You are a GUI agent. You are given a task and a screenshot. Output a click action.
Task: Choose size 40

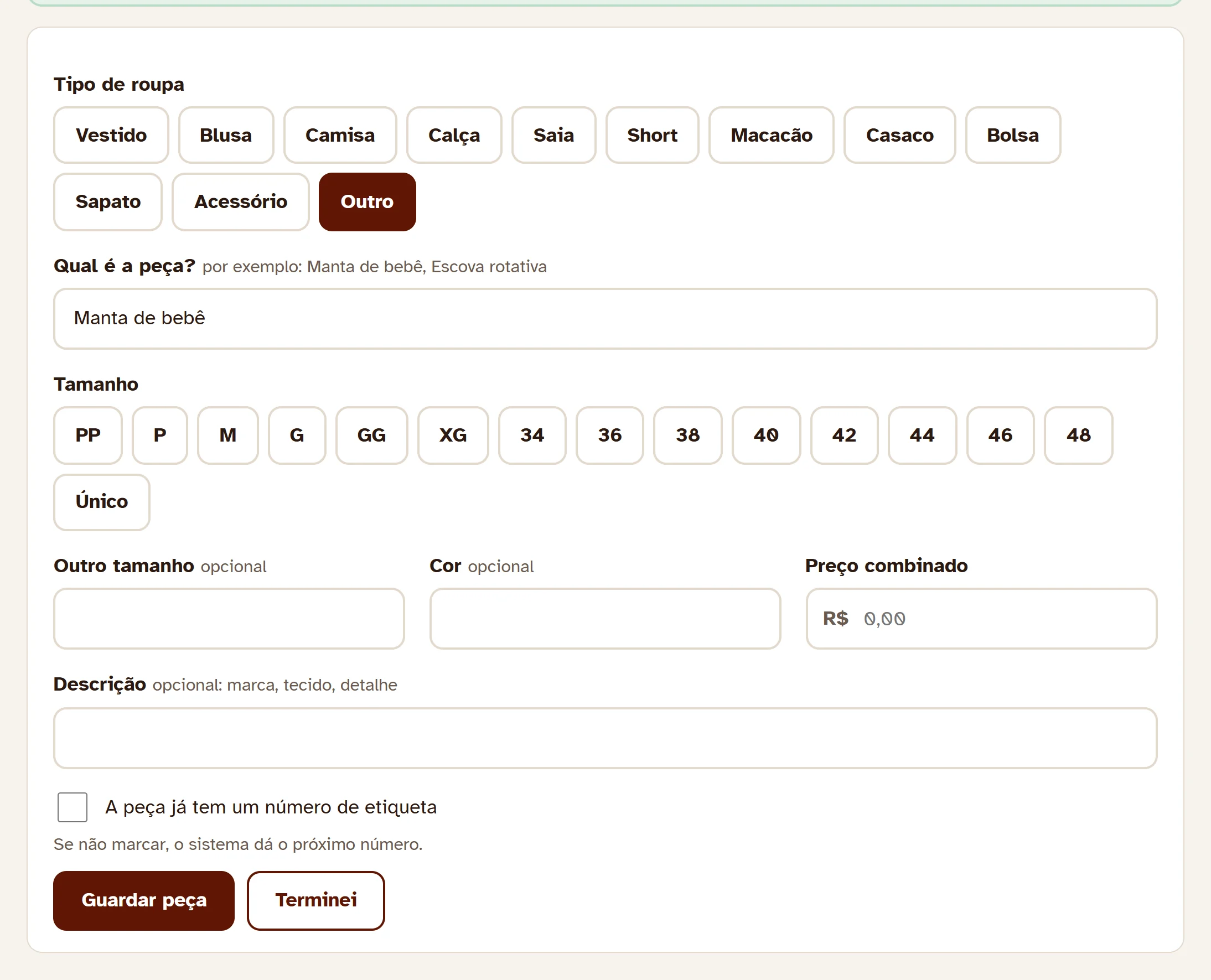[766, 435]
